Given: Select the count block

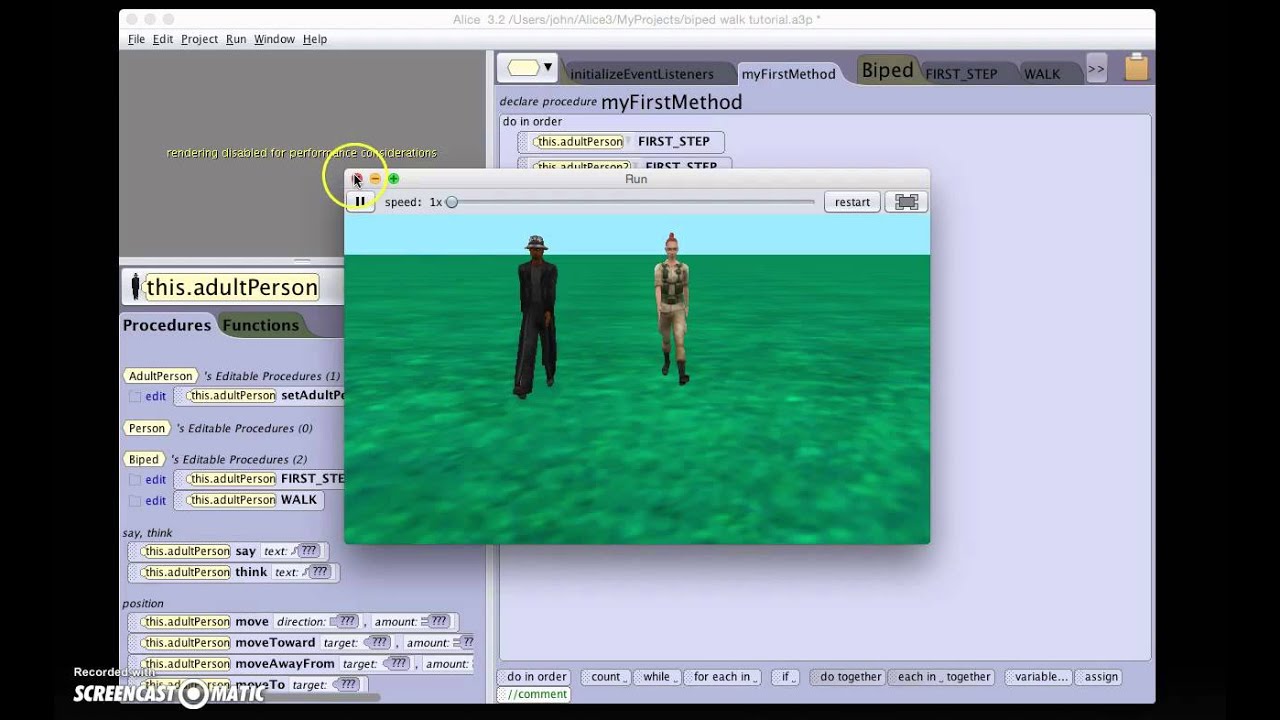Looking at the screenshot, I should pyautogui.click(x=607, y=677).
